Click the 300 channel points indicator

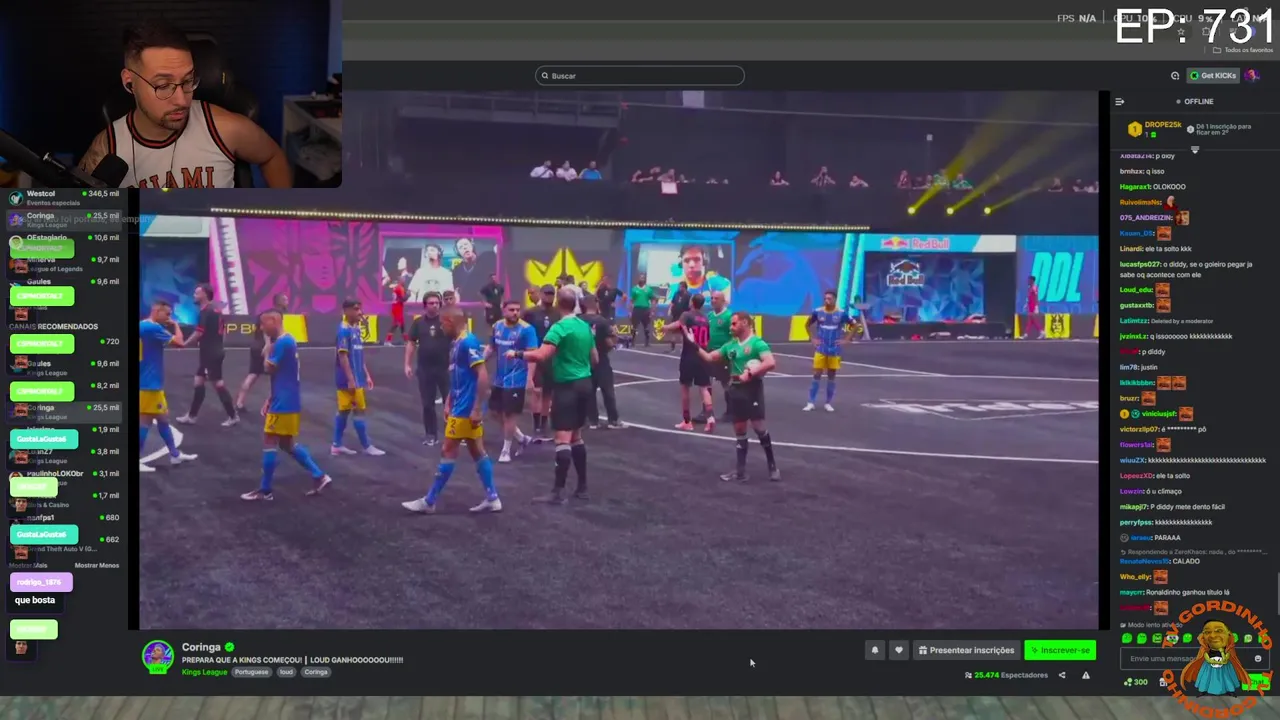coord(1136,682)
